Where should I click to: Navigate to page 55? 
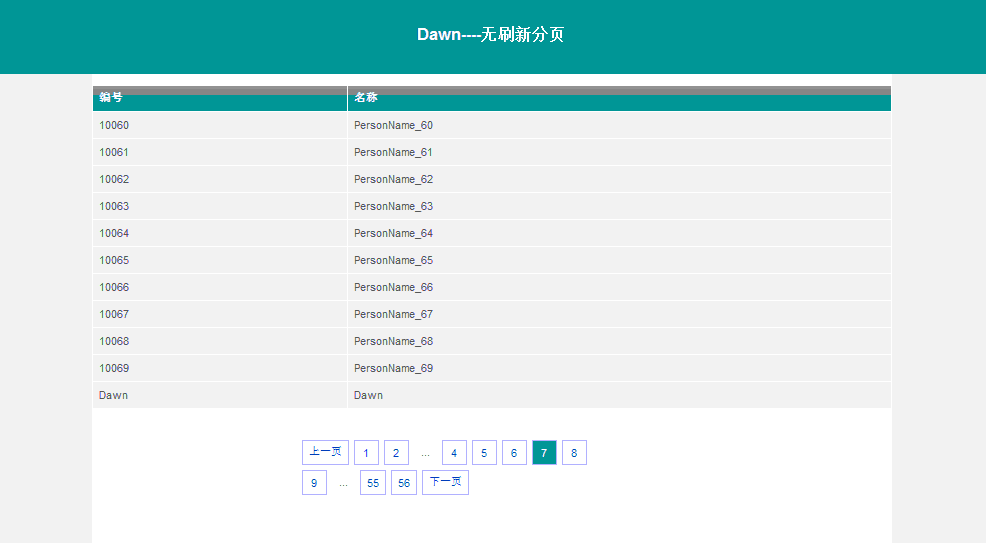pyautogui.click(x=373, y=483)
